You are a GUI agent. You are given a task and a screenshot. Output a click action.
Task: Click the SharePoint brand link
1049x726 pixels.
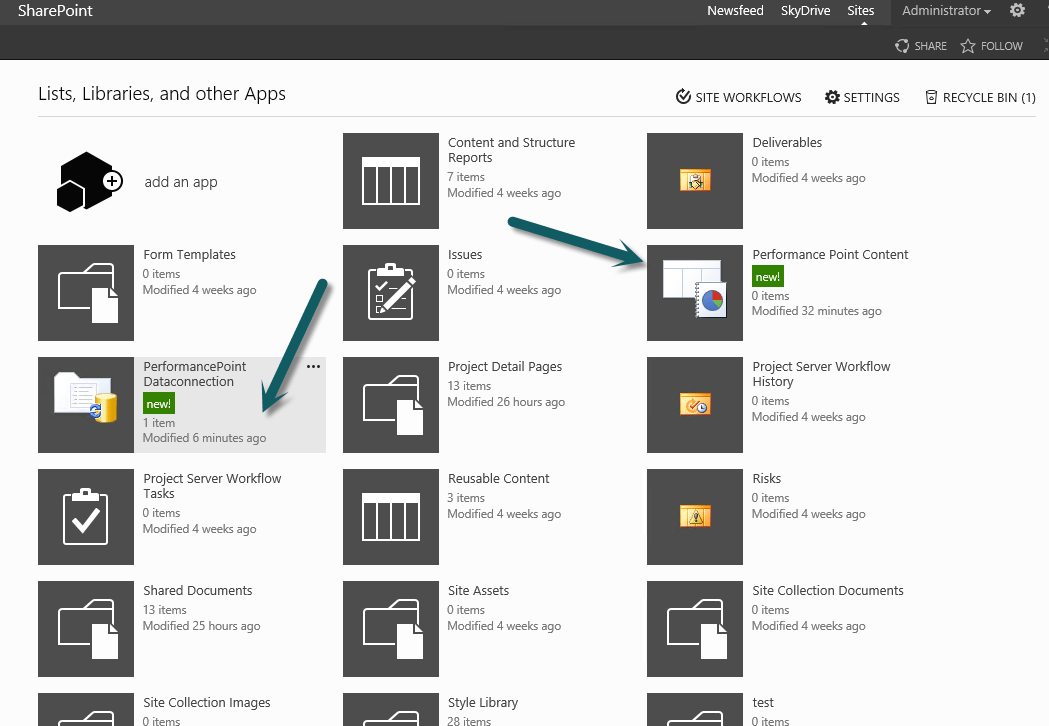pos(55,11)
